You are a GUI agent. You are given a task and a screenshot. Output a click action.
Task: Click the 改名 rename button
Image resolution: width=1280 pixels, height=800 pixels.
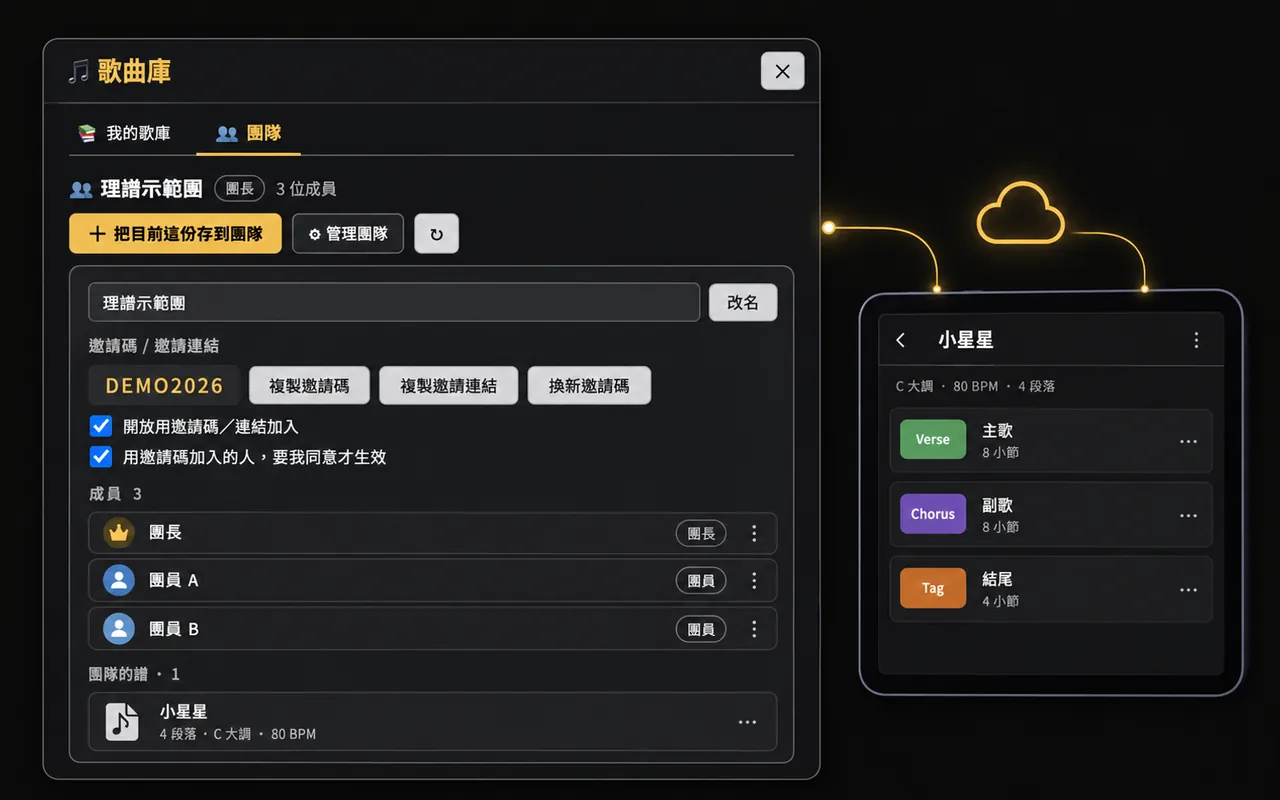tap(743, 303)
